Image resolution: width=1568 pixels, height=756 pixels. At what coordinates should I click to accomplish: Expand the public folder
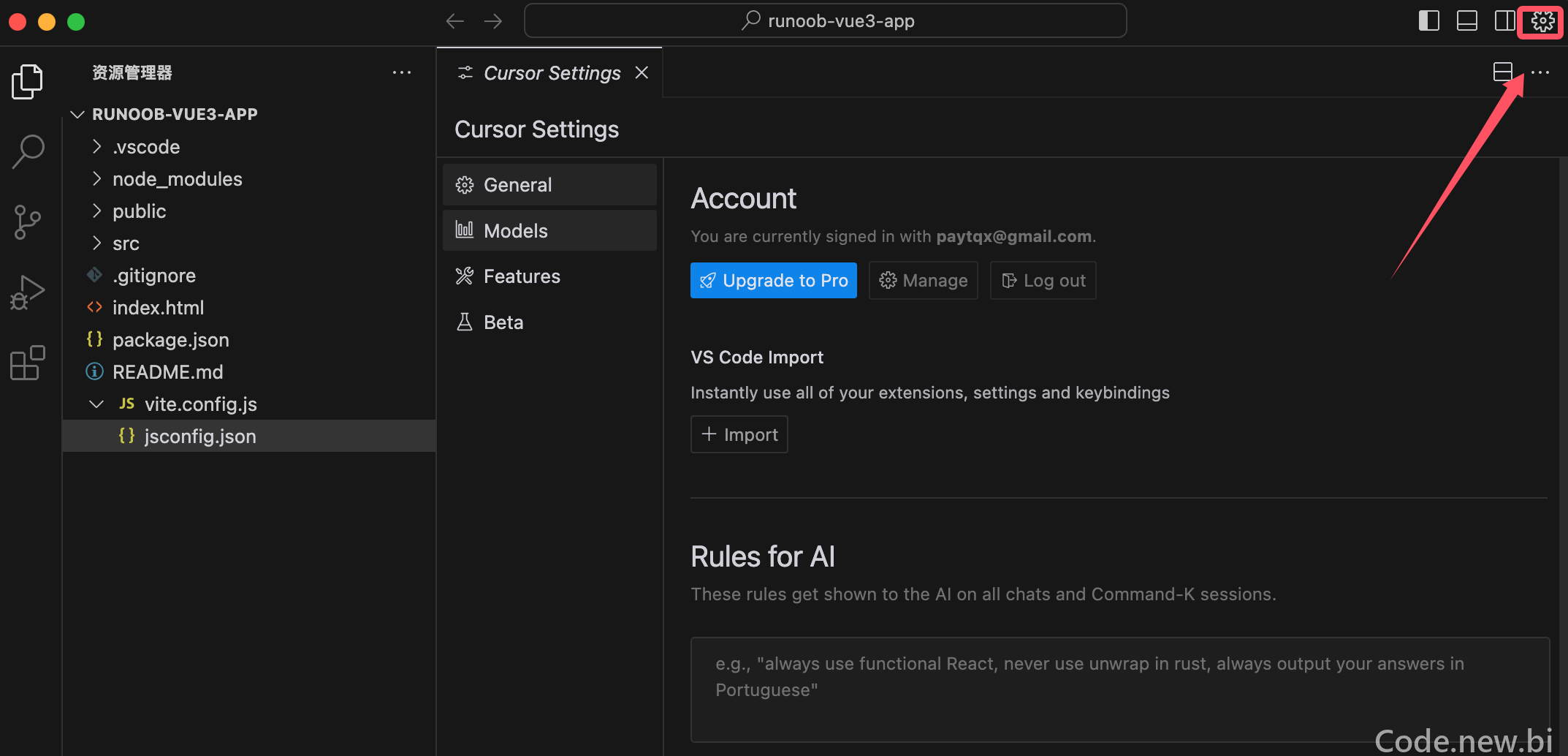(96, 211)
